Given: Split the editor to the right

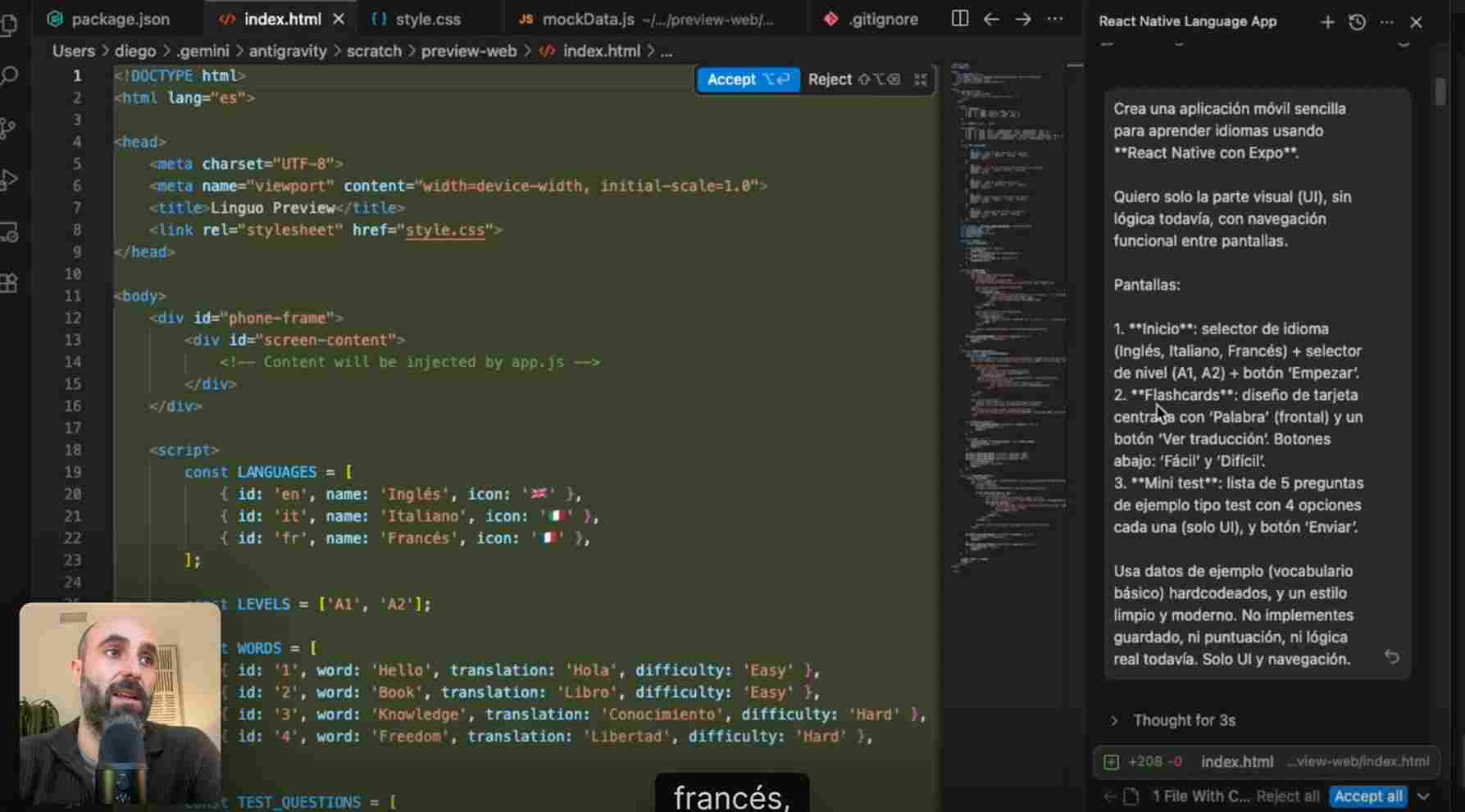Looking at the screenshot, I should 959,19.
